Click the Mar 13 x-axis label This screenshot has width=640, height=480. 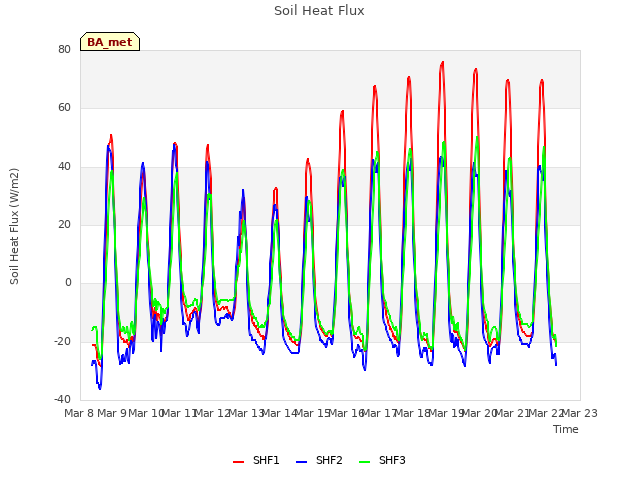(x=245, y=413)
